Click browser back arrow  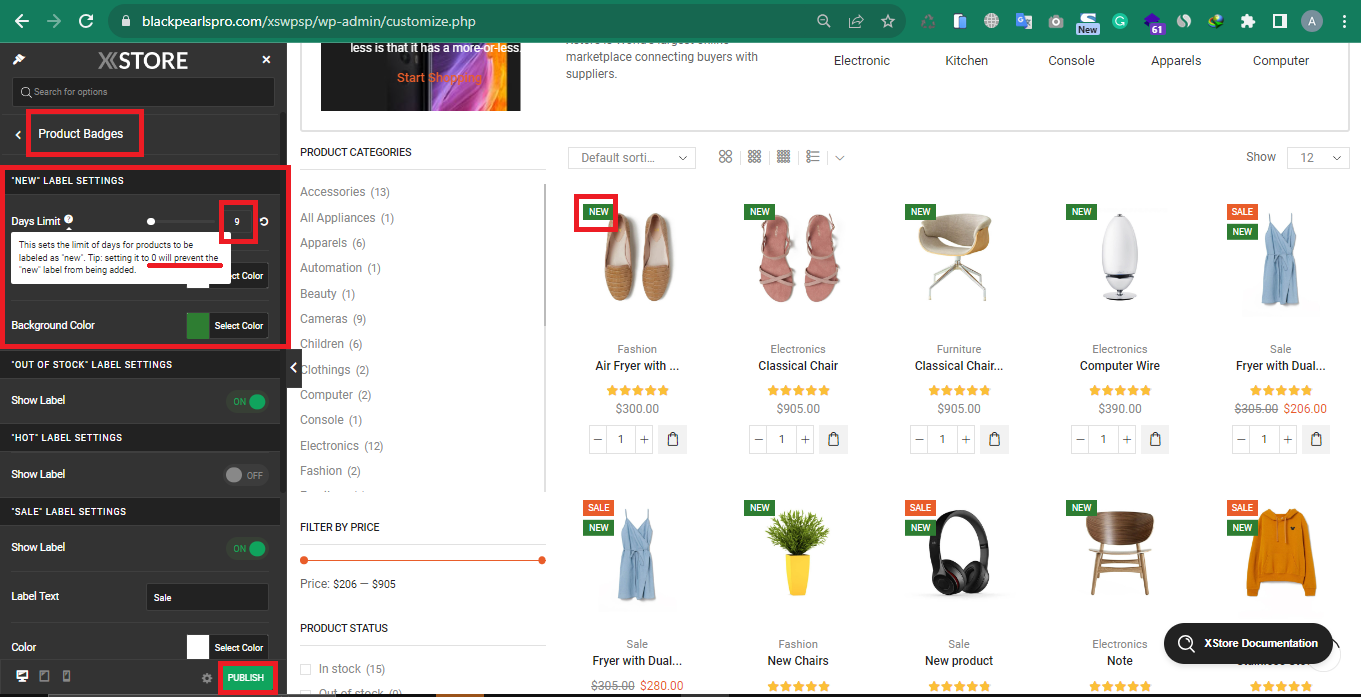(x=21, y=20)
